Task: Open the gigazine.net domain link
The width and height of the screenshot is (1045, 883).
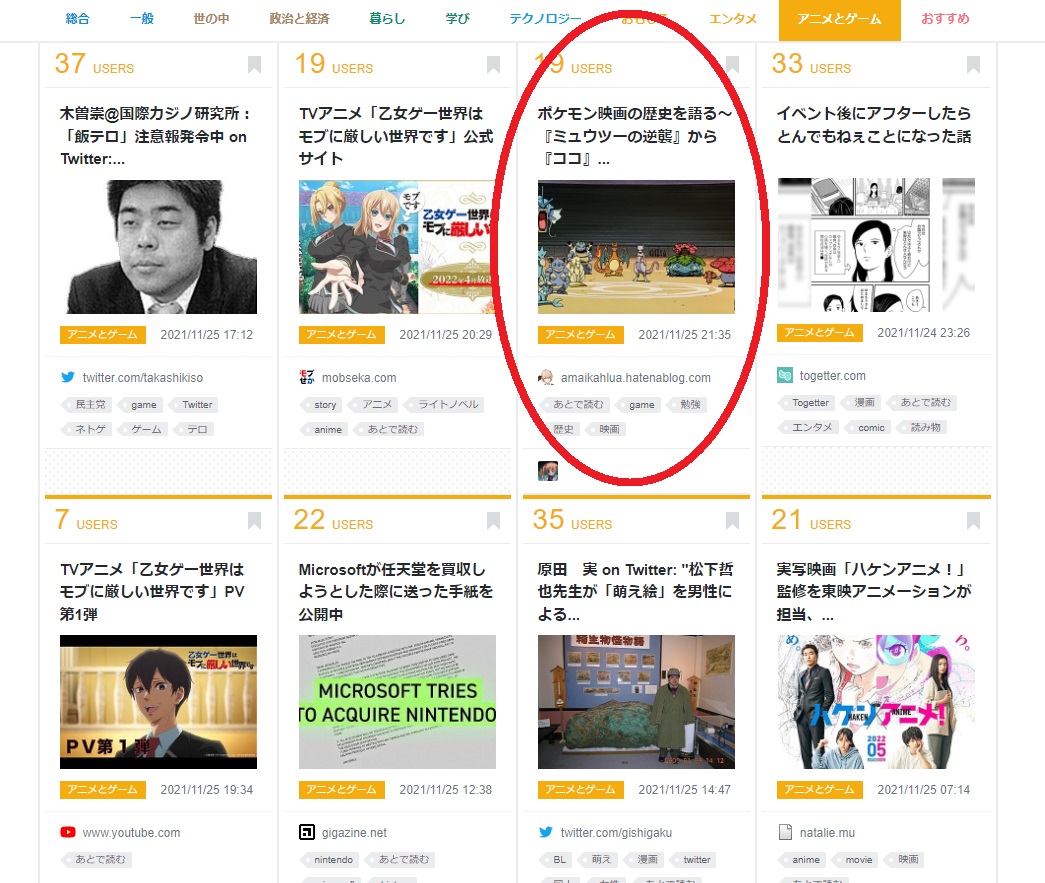Action: pyautogui.click(x=354, y=833)
